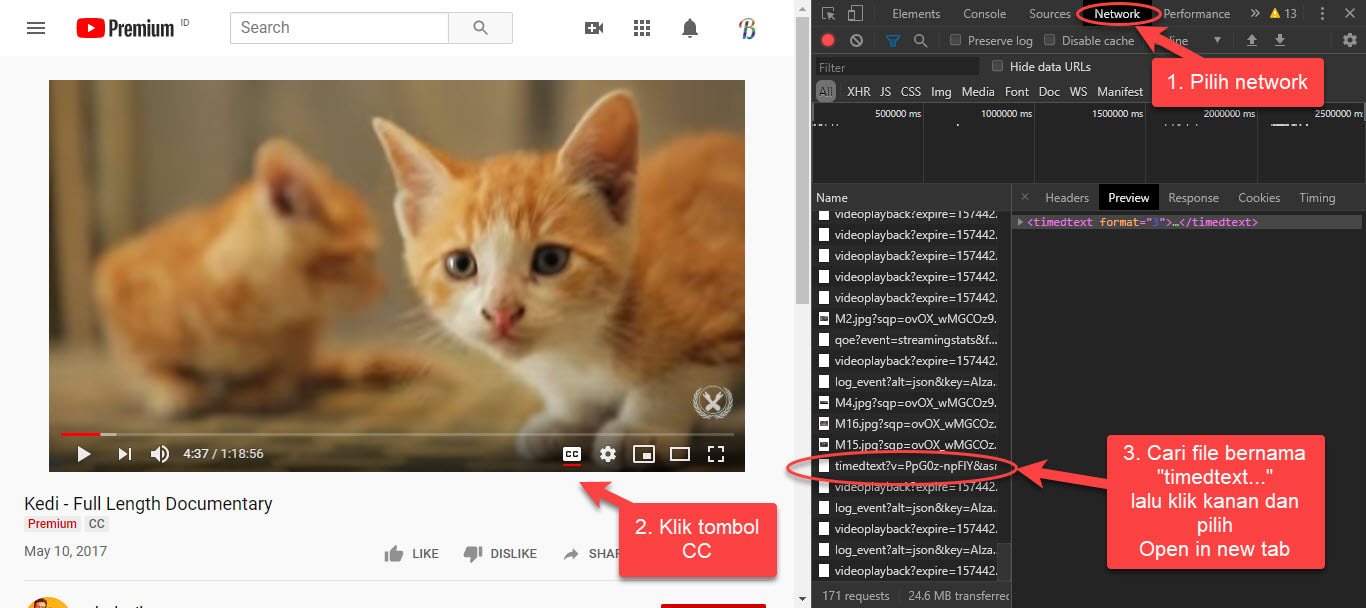Filter requests by Manifest
The width and height of the screenshot is (1366, 608).
(1120, 91)
